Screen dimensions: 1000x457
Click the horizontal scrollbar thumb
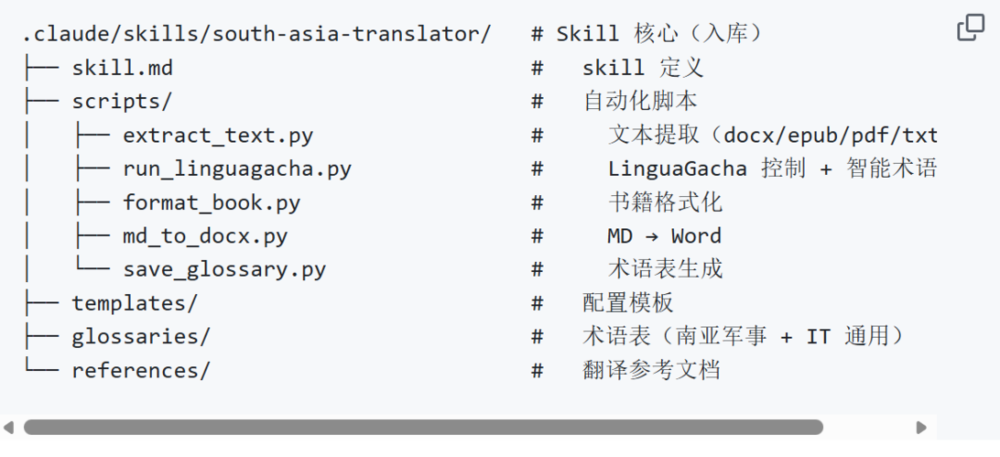pos(422,427)
